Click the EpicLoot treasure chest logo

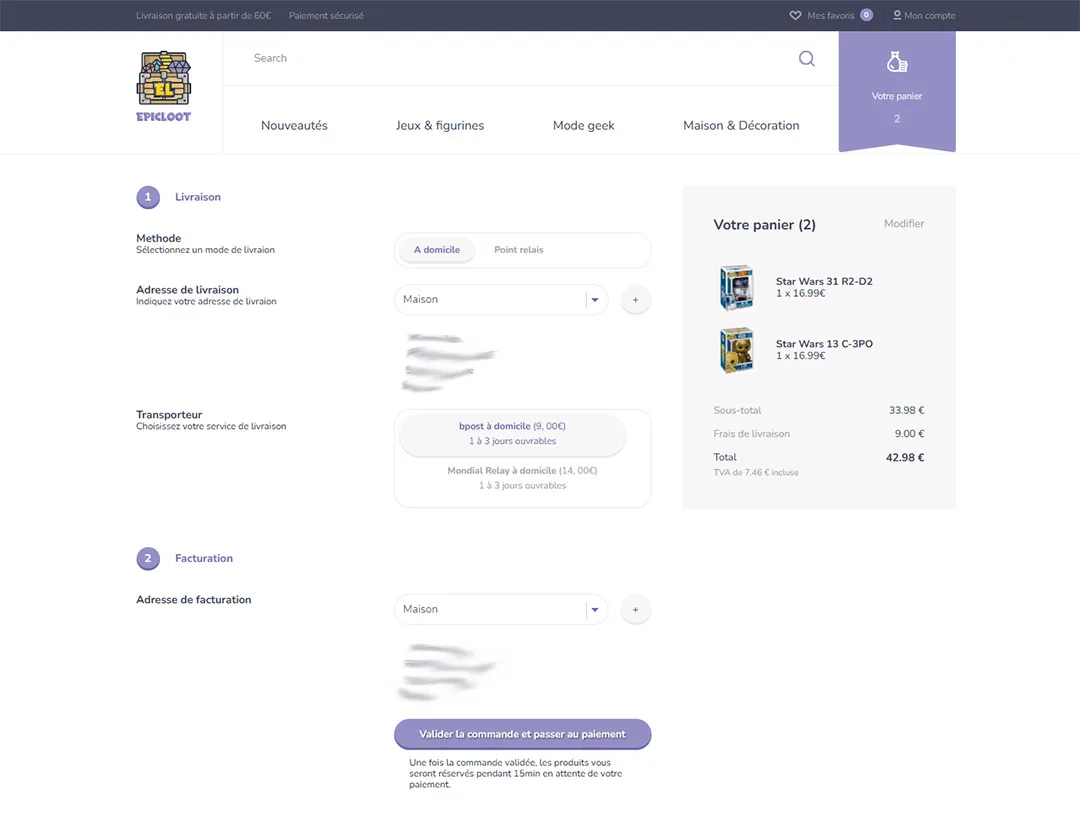(163, 86)
